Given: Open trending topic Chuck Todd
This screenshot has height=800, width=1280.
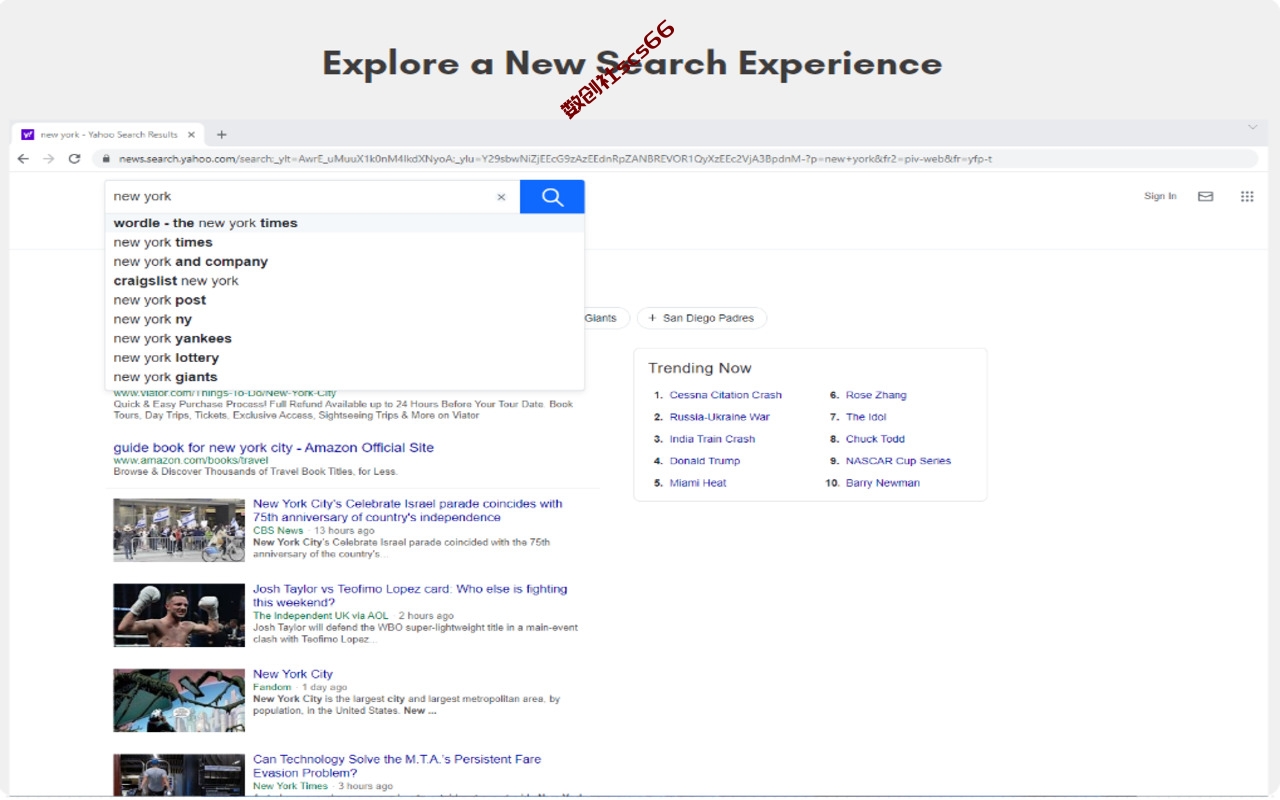Looking at the screenshot, I should pos(875,439).
